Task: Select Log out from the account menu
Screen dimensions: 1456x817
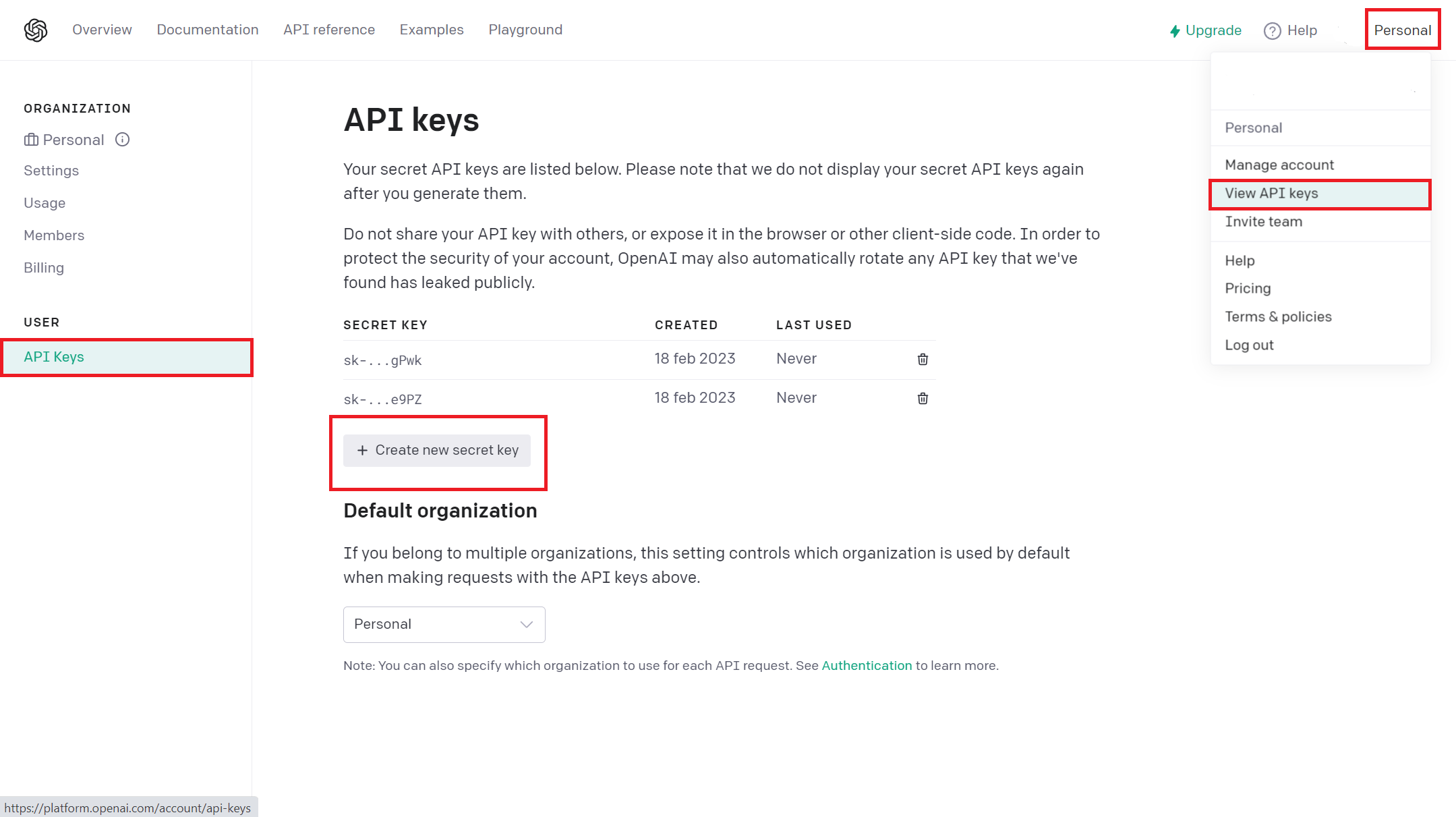Action: [x=1249, y=345]
